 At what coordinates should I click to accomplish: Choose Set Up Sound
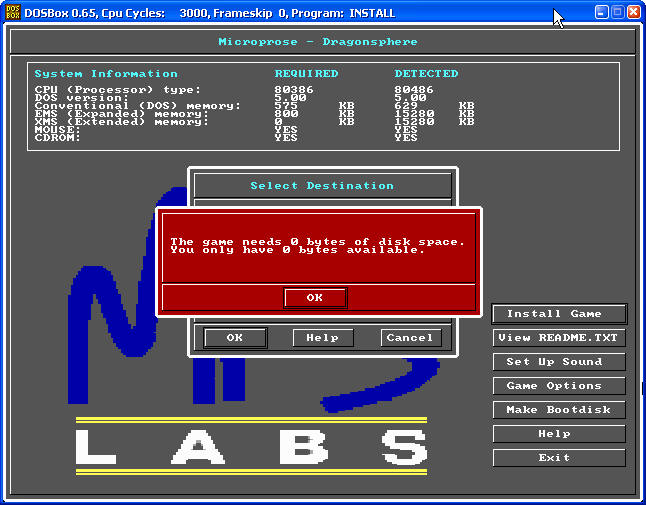coord(559,362)
